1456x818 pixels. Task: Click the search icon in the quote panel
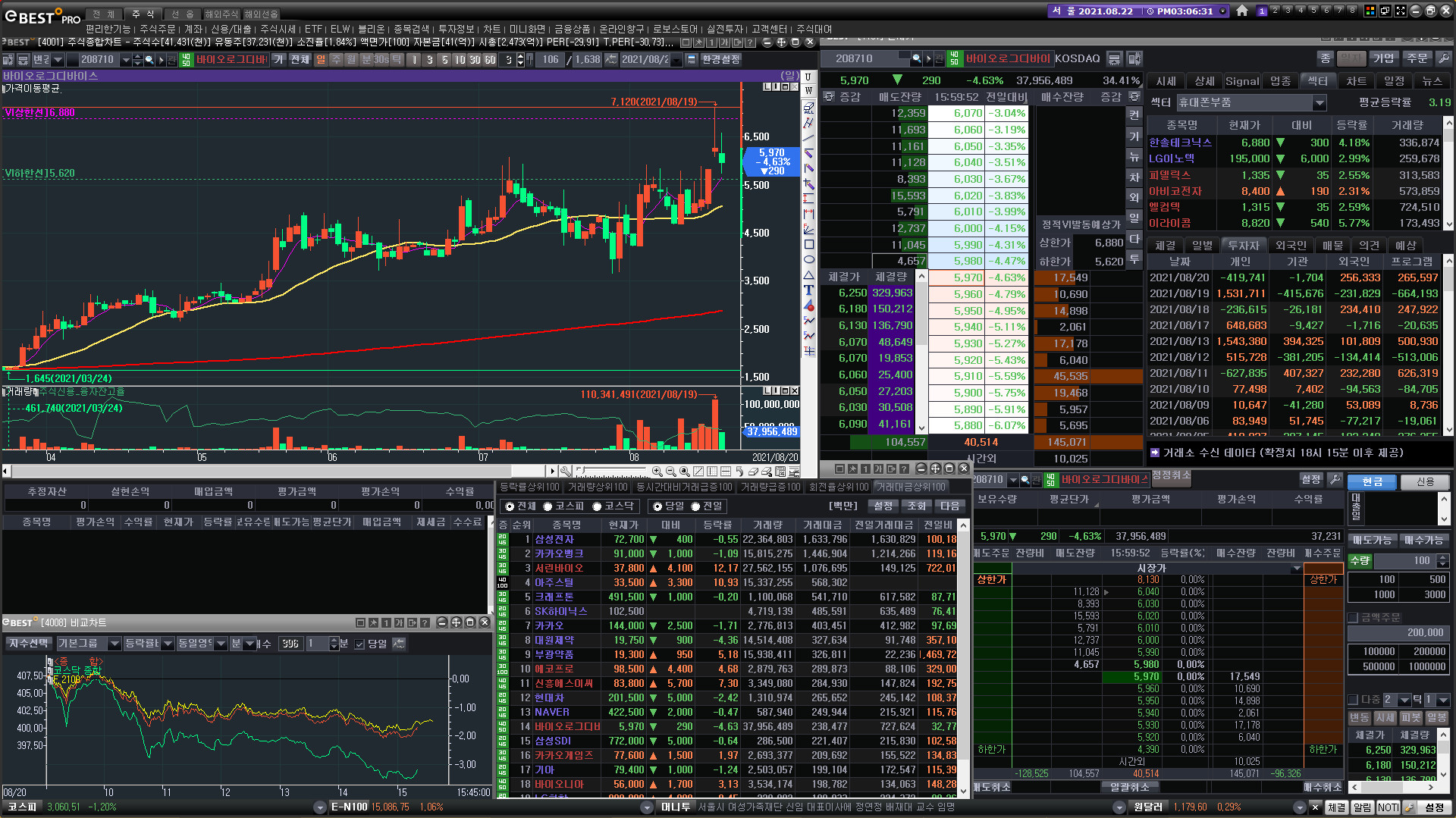(917, 58)
